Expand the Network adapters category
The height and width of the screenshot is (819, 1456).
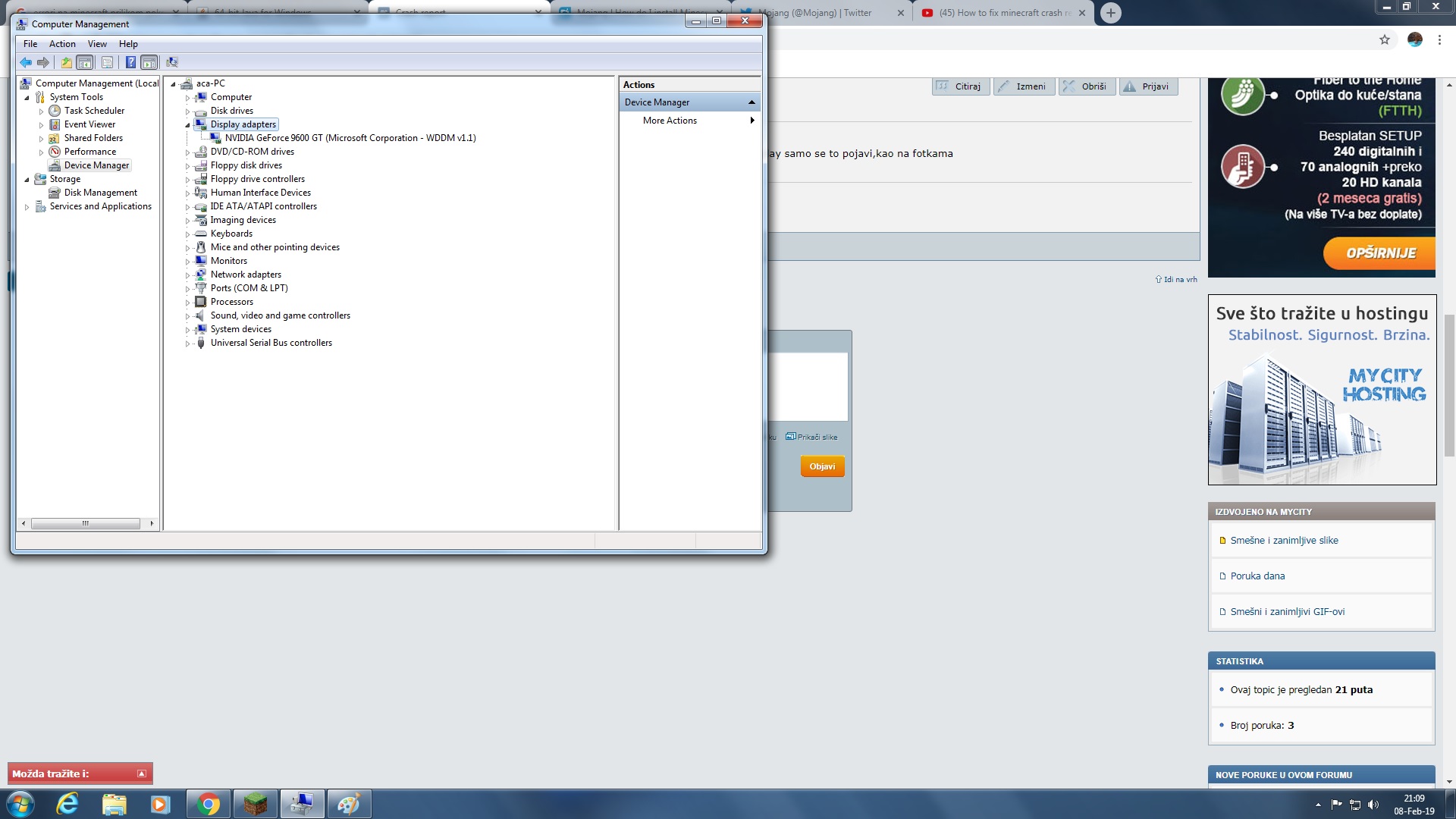(x=187, y=275)
